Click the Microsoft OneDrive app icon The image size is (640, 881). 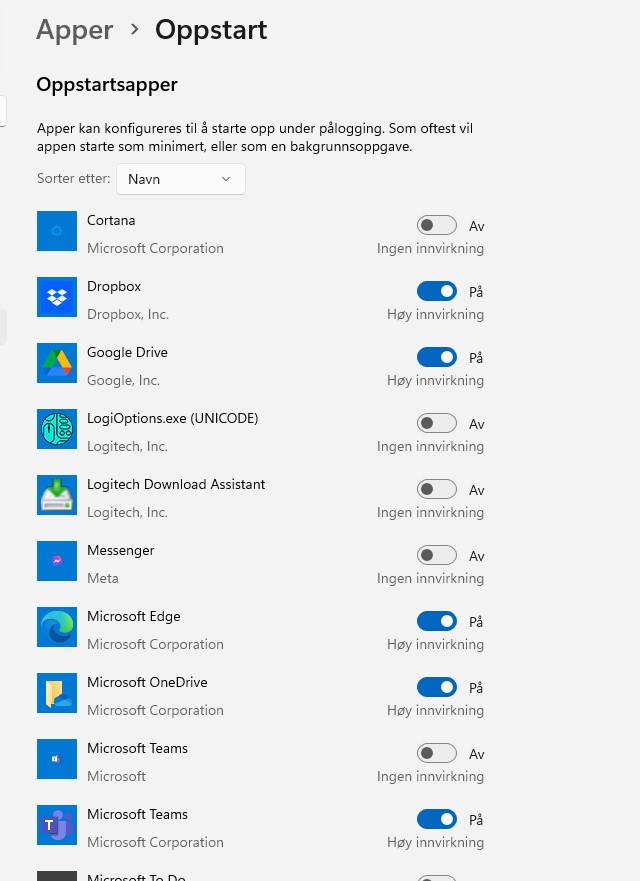57,693
